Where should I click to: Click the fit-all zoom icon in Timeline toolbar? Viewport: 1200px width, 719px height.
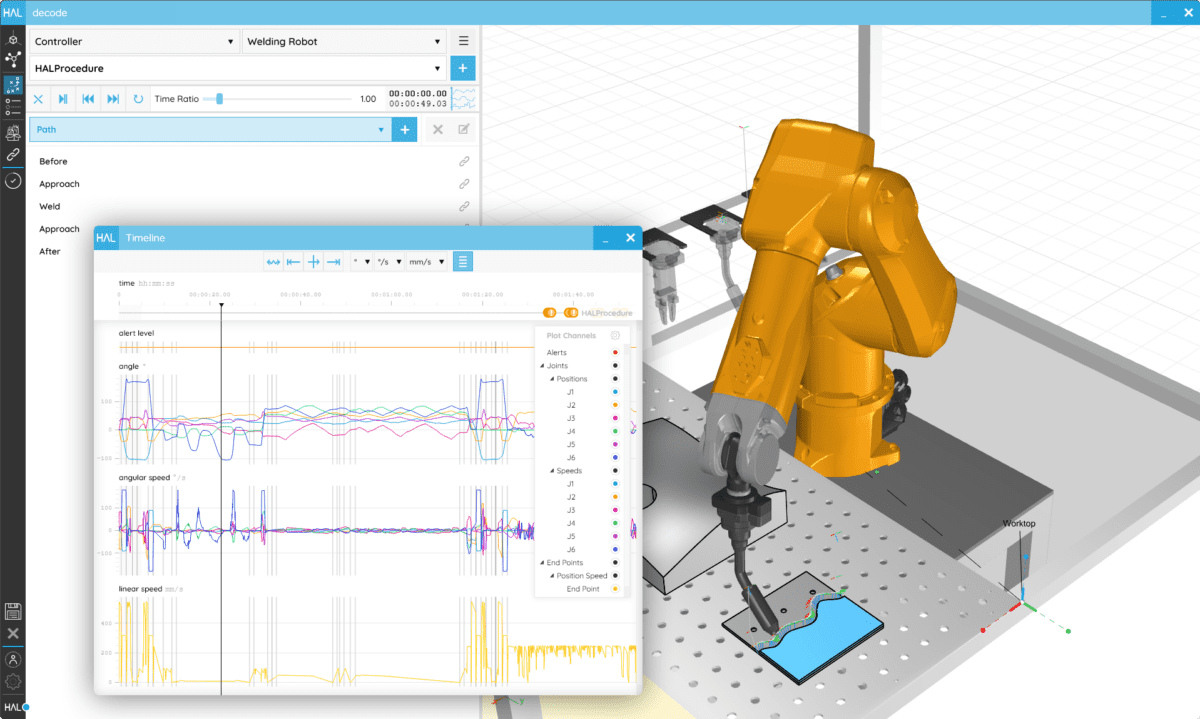click(272, 261)
